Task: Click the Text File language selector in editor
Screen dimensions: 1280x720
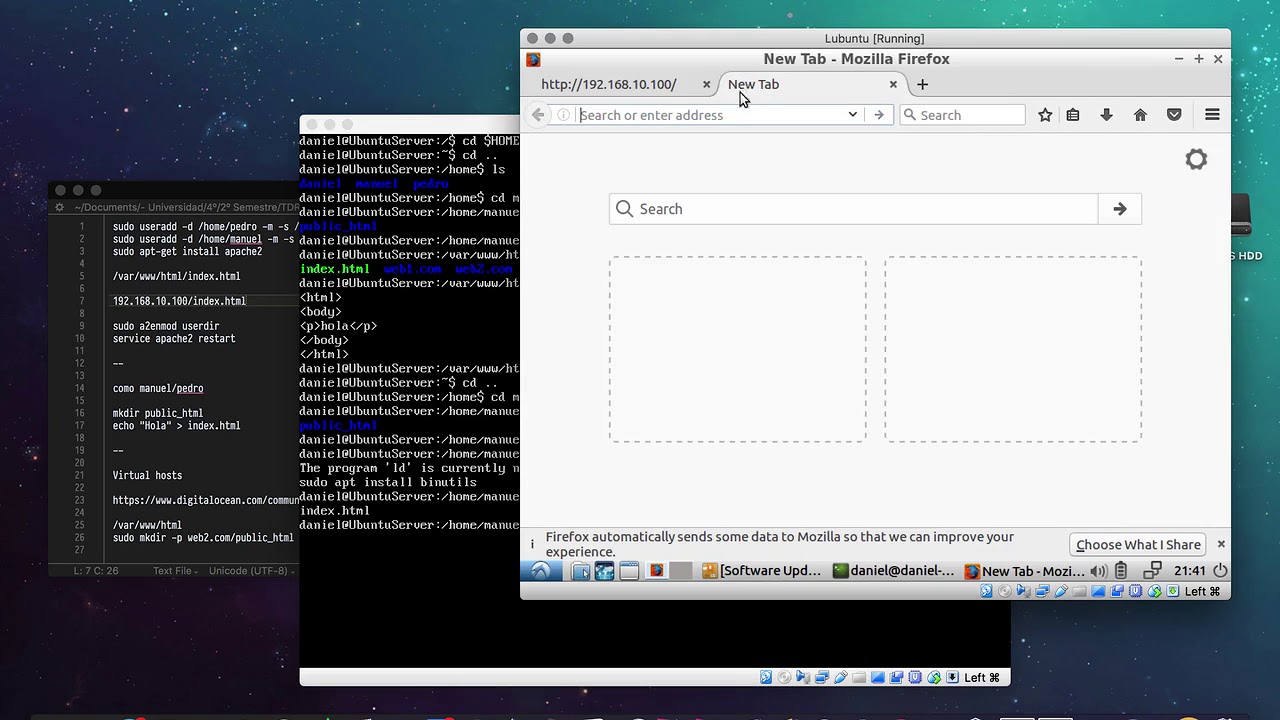Action: click(175, 571)
